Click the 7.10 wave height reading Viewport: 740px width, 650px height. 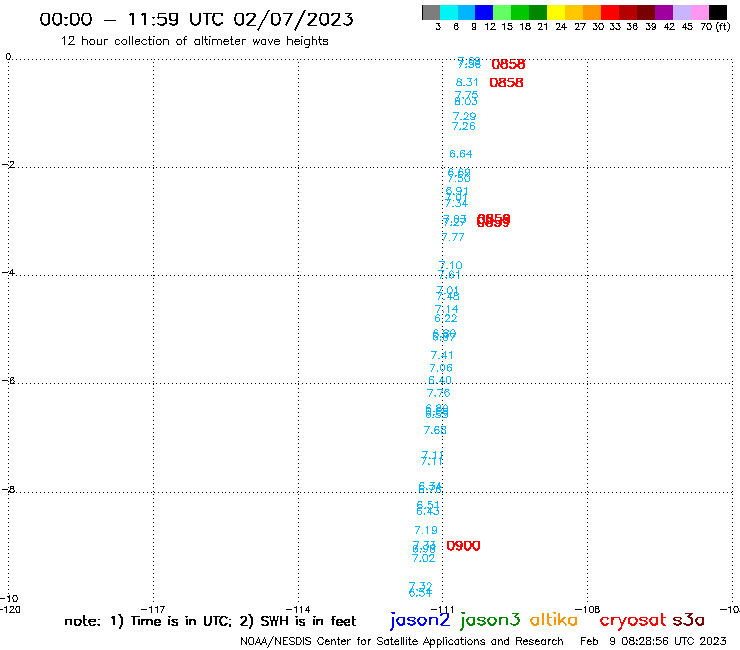(x=451, y=265)
